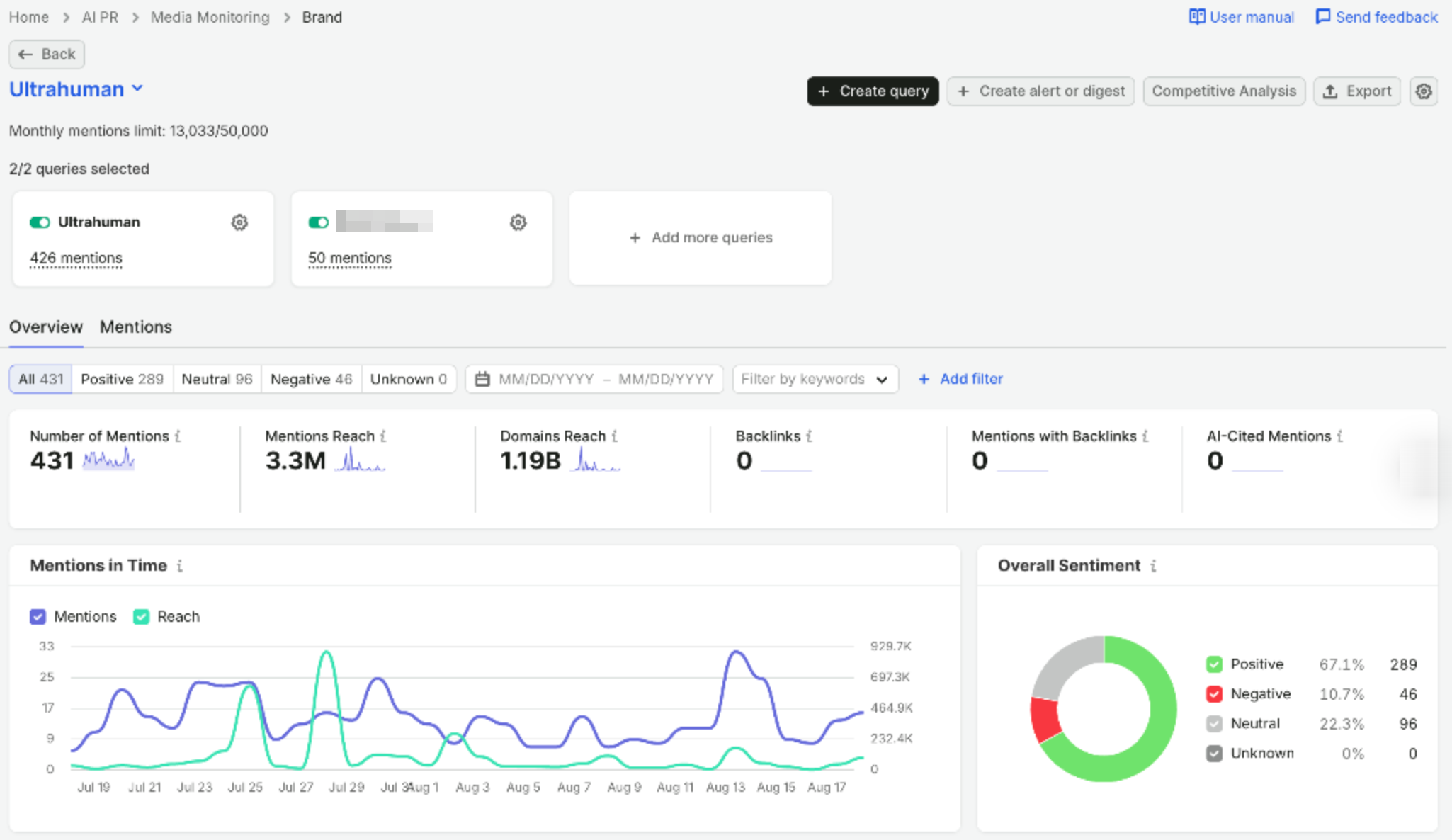This screenshot has height=840, width=1452.
Task: Click info icon next to Overall Sentiment
Action: coord(1153,566)
